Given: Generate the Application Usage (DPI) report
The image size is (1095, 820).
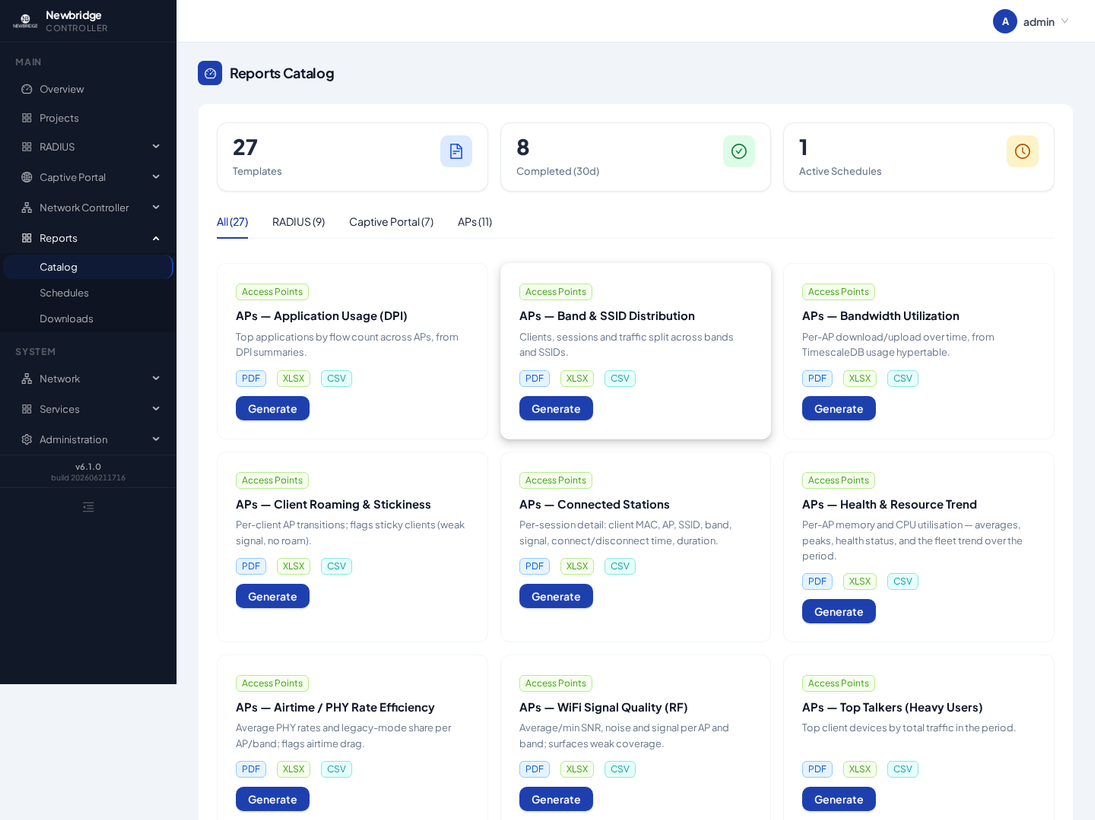Looking at the screenshot, I should pos(272,409).
